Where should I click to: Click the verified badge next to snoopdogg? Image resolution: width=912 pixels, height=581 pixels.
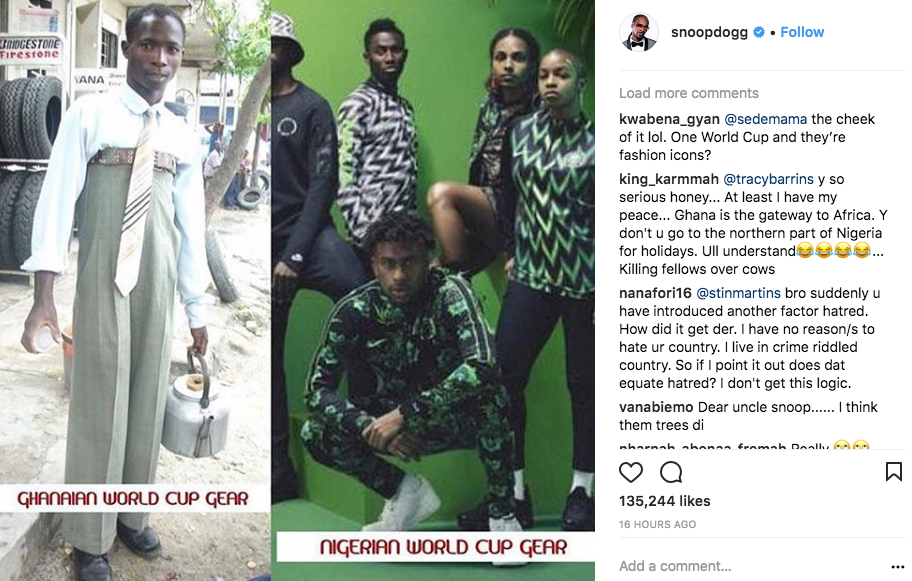[x=759, y=33]
